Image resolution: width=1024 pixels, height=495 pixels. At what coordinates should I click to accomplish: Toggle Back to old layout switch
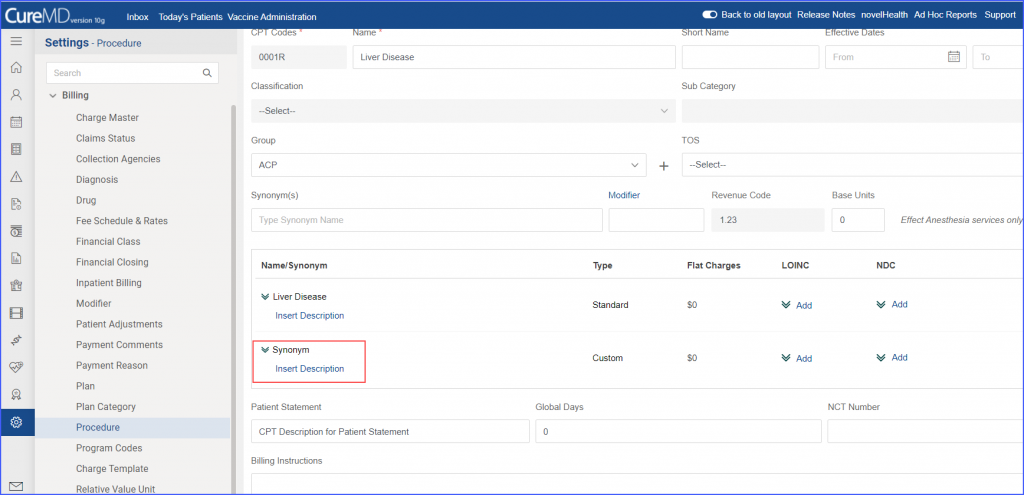click(710, 14)
